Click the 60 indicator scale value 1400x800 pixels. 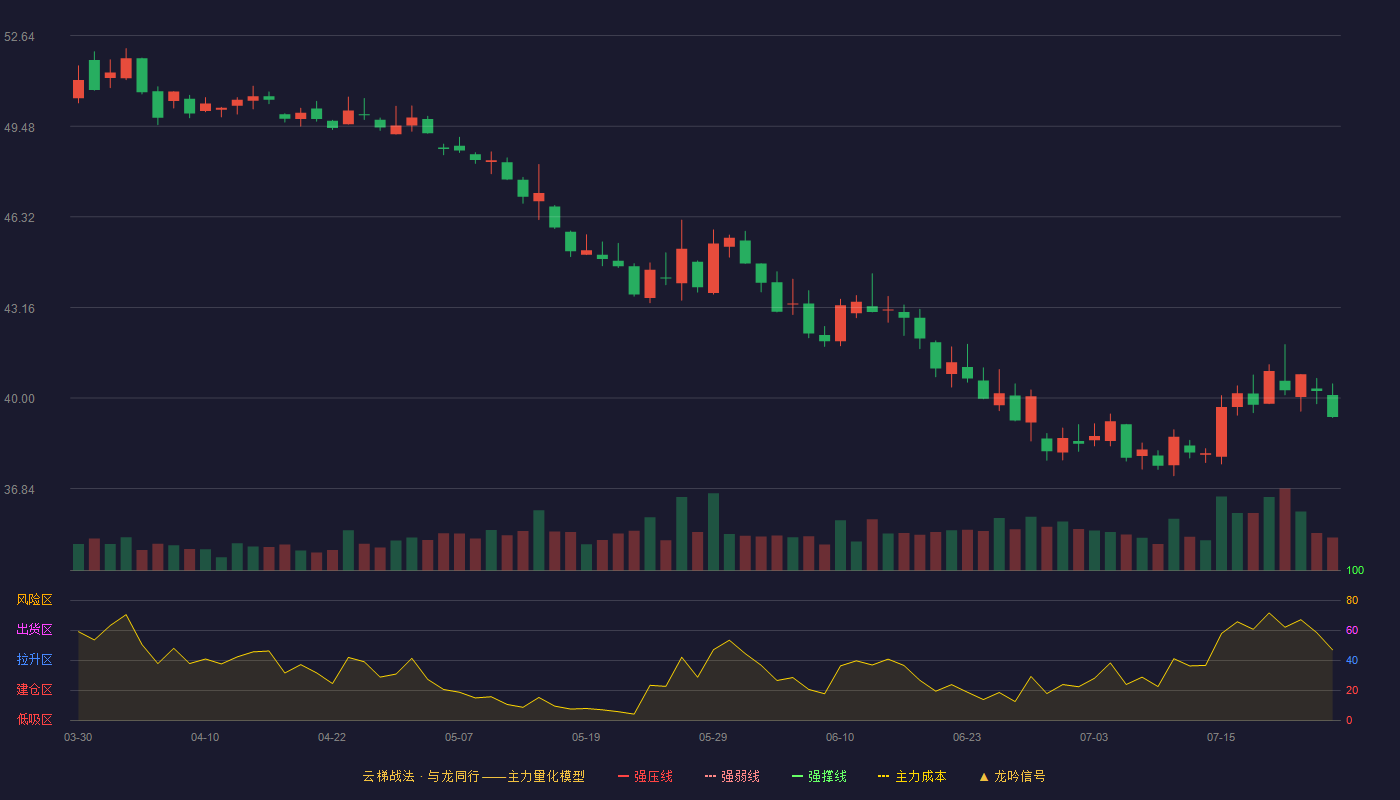tap(1352, 630)
